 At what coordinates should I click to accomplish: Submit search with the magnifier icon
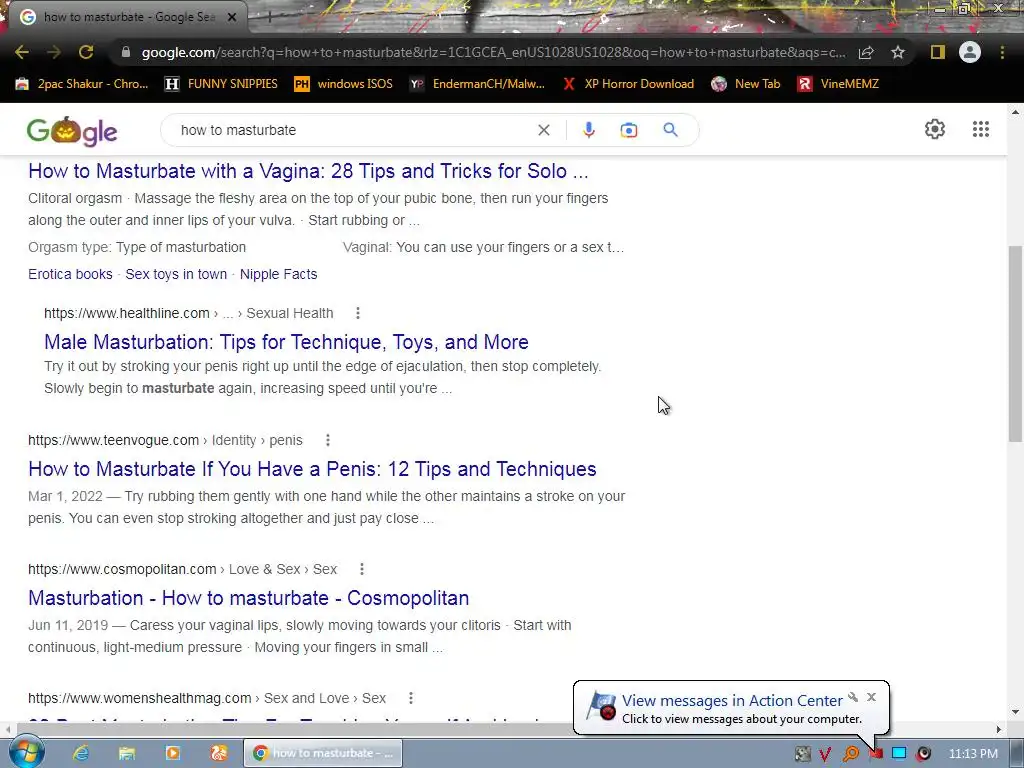671,130
